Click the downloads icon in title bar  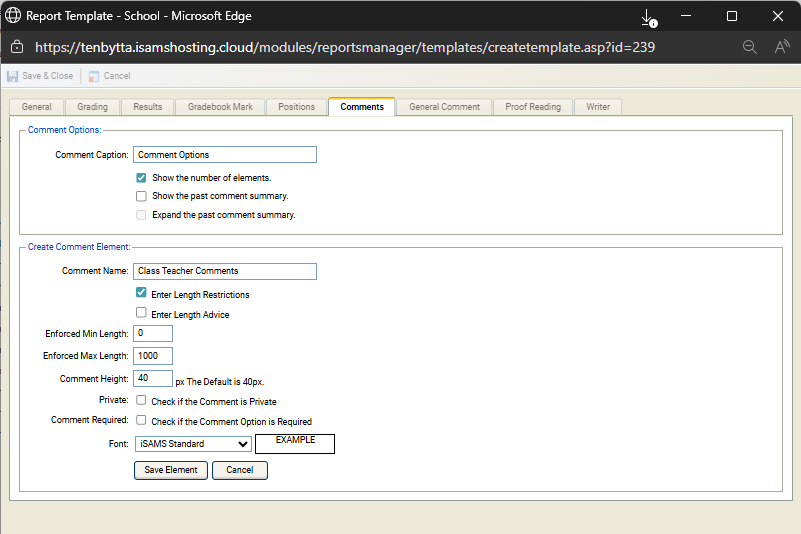click(648, 17)
